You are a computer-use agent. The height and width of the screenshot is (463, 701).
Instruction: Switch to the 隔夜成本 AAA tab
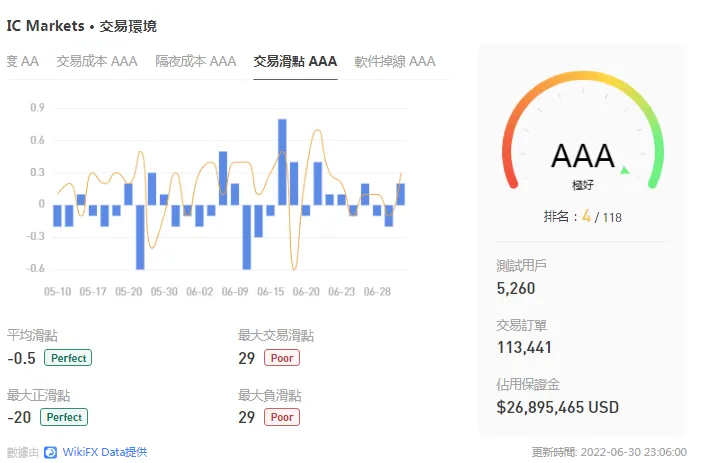pyautogui.click(x=196, y=61)
